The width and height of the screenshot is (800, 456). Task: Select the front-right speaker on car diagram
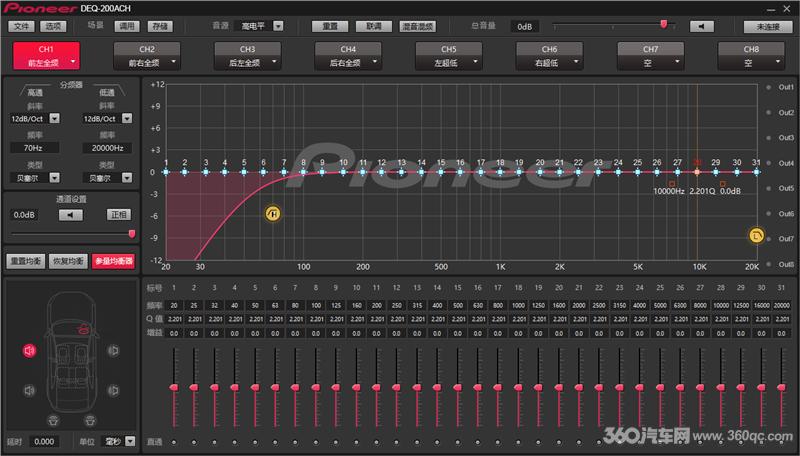click(113, 350)
